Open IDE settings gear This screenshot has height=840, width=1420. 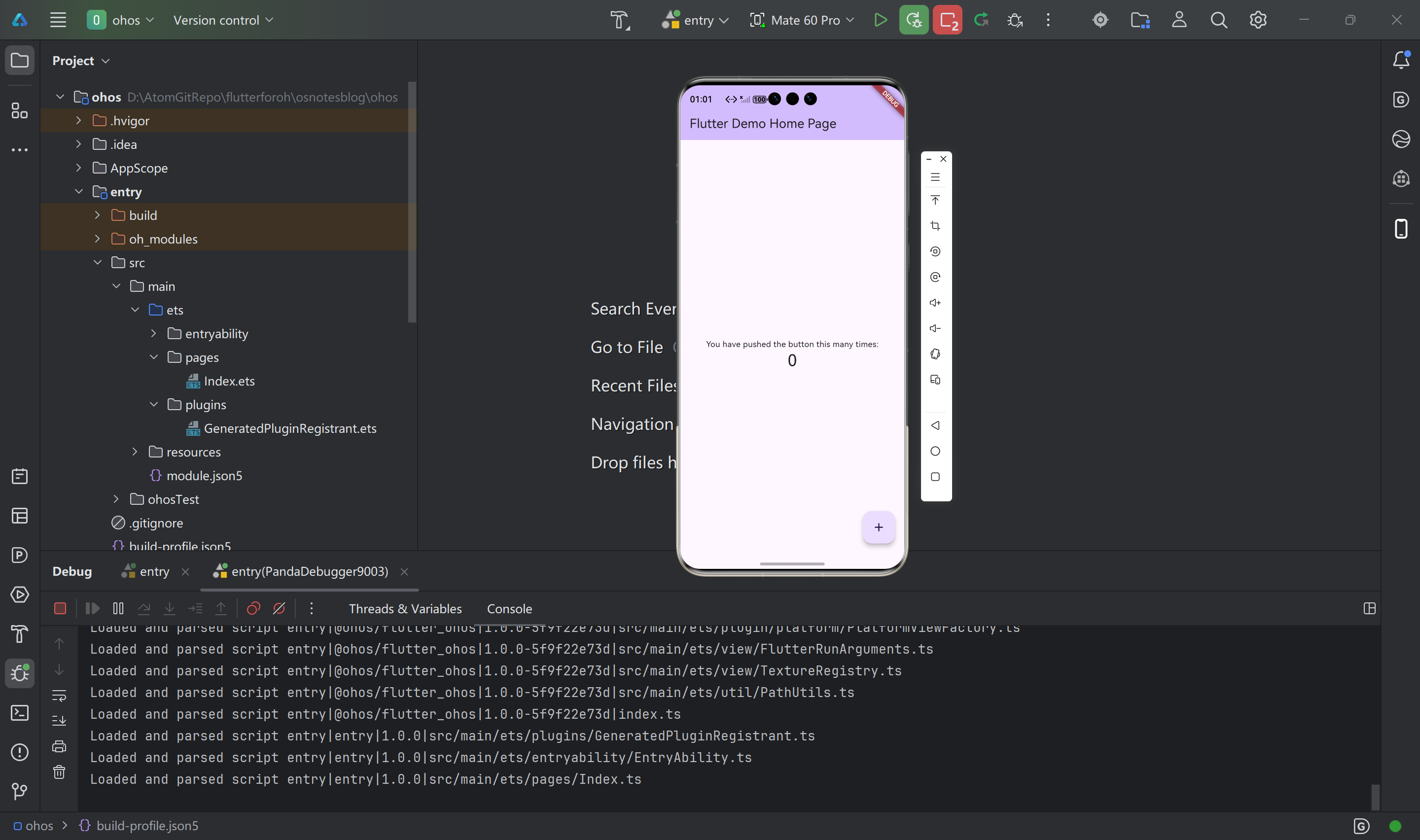(x=1258, y=20)
